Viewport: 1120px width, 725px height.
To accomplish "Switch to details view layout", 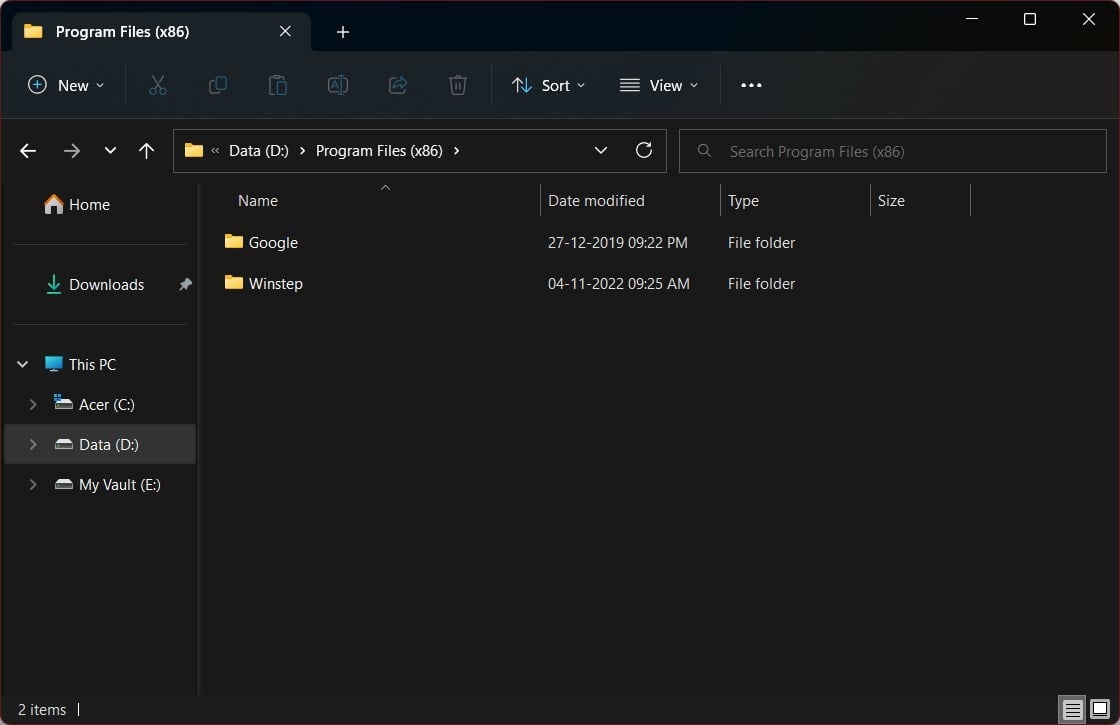I will click(x=1072, y=710).
